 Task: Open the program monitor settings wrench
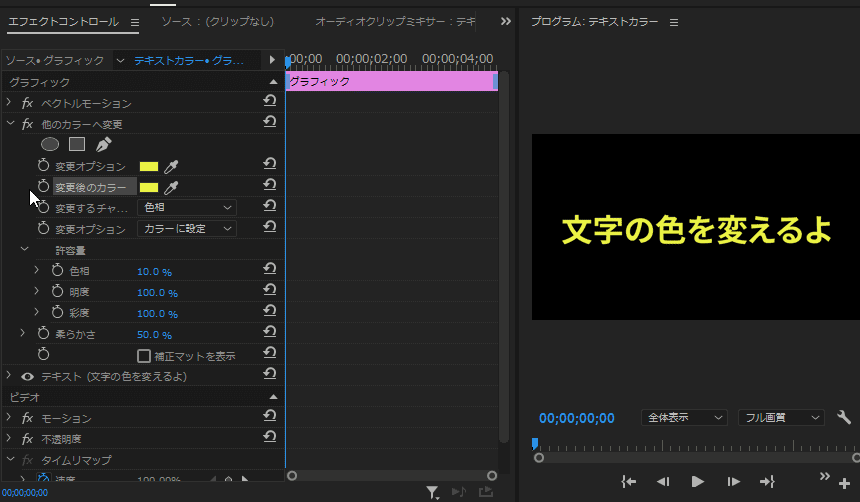[x=844, y=418]
